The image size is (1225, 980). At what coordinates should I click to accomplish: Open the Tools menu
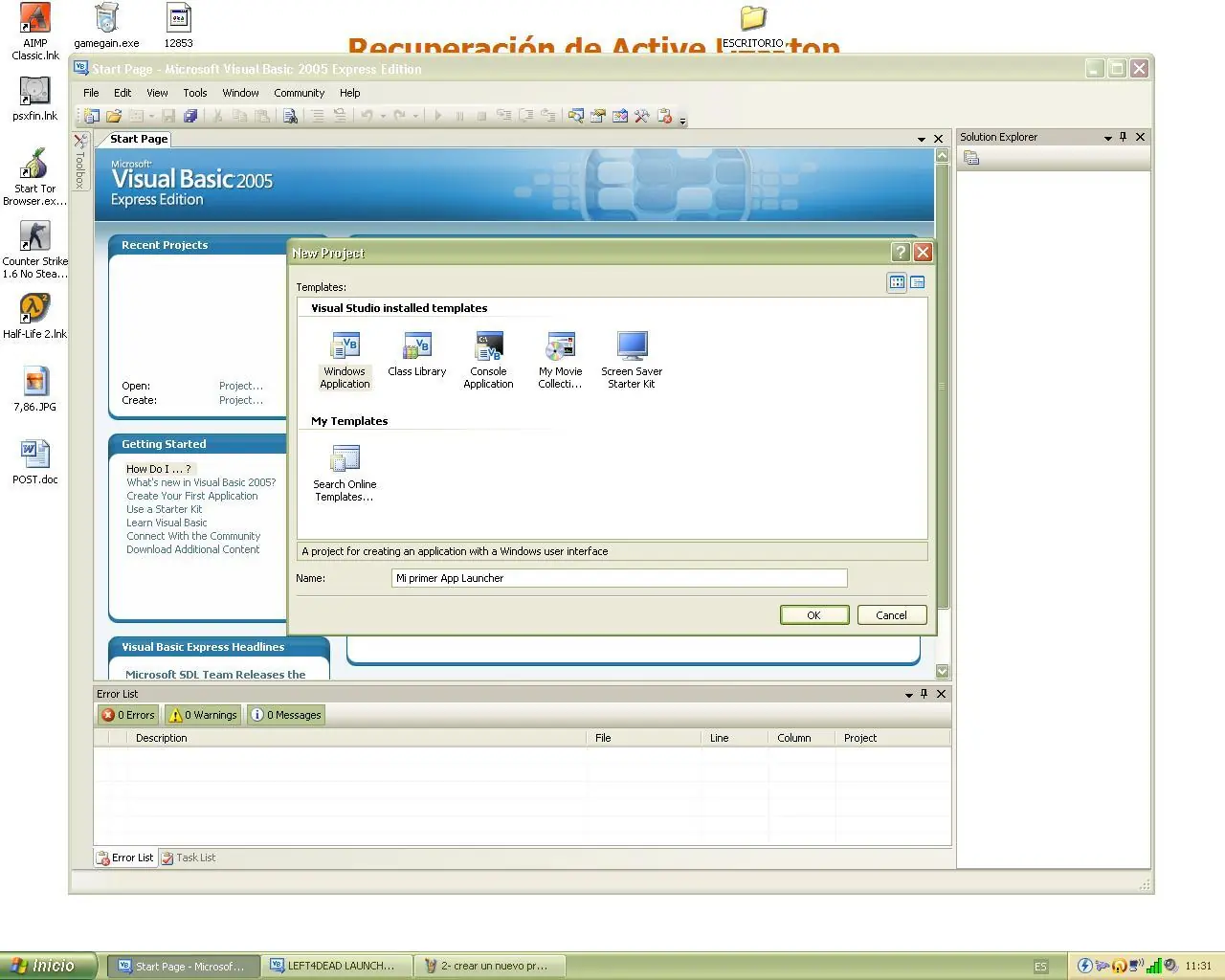pyautogui.click(x=195, y=93)
